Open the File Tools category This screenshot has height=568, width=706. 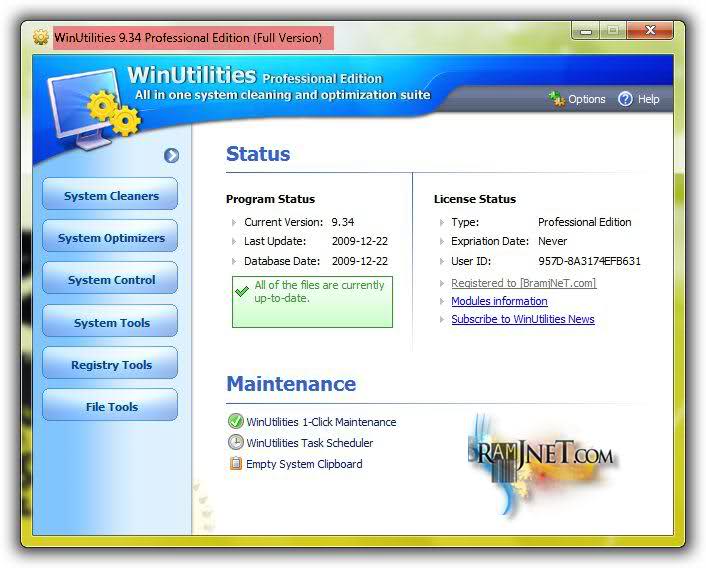click(110, 405)
